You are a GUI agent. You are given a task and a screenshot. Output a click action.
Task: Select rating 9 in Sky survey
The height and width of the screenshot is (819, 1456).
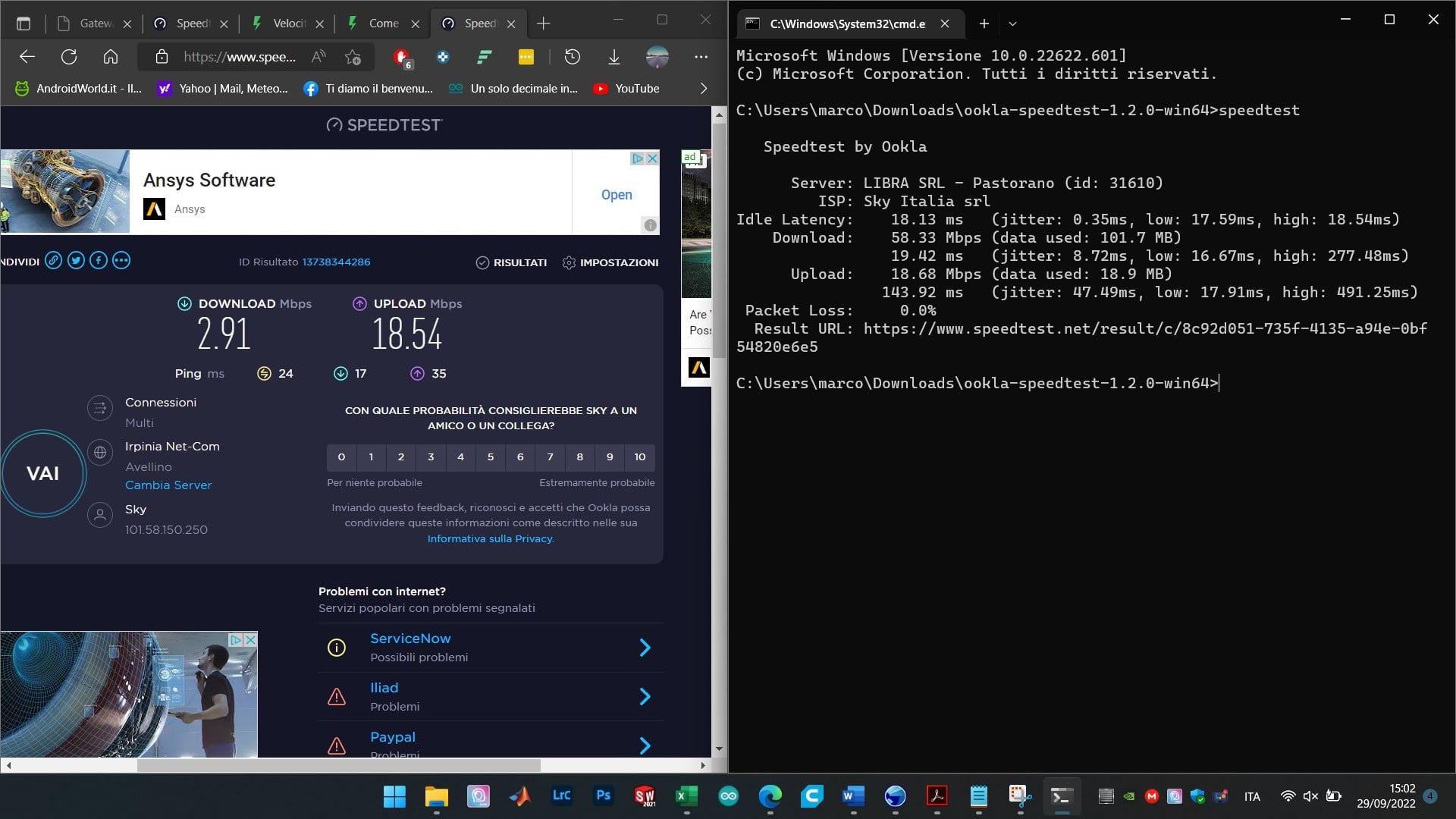(610, 457)
